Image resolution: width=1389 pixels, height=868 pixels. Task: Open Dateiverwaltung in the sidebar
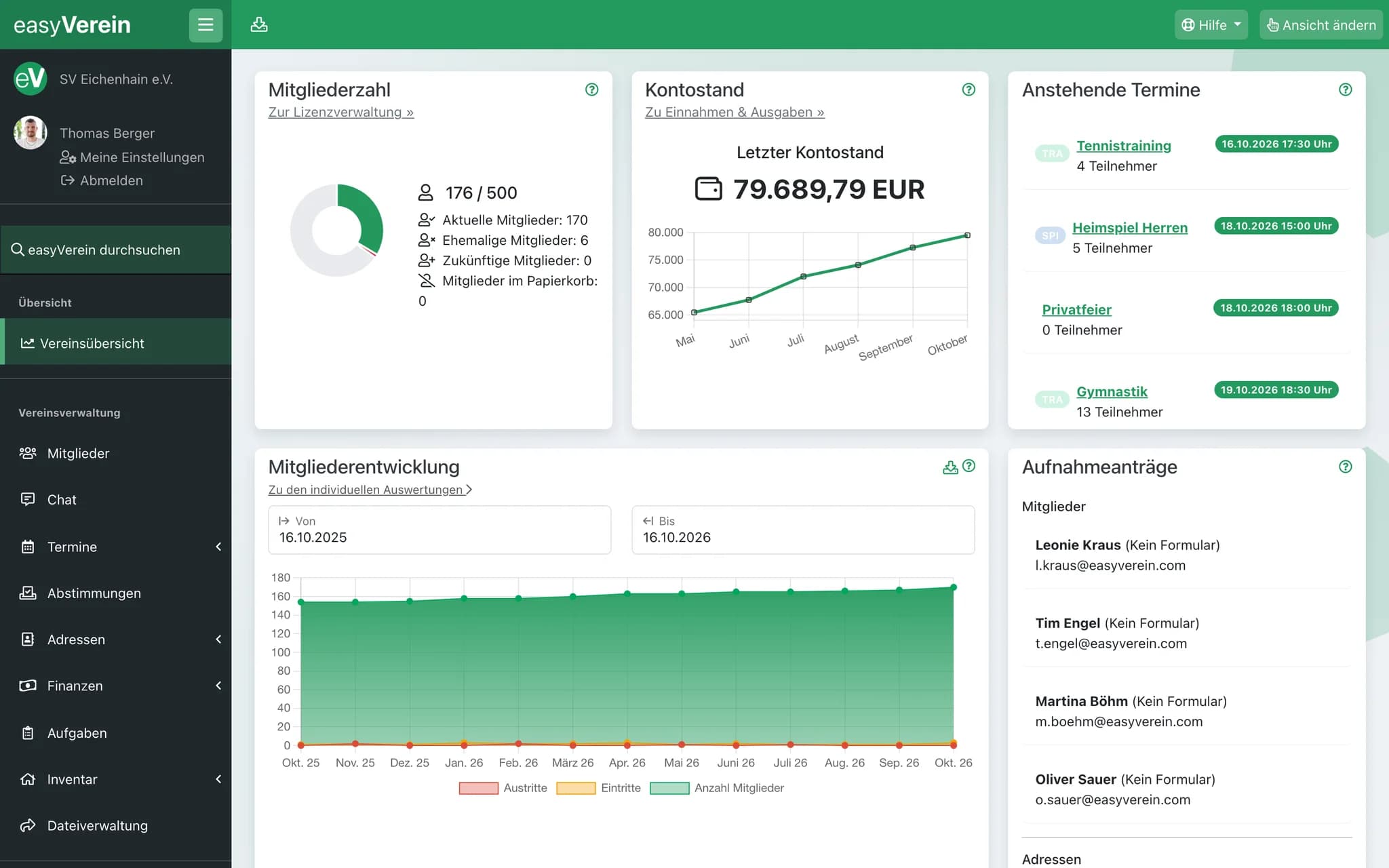pyautogui.click(x=116, y=825)
